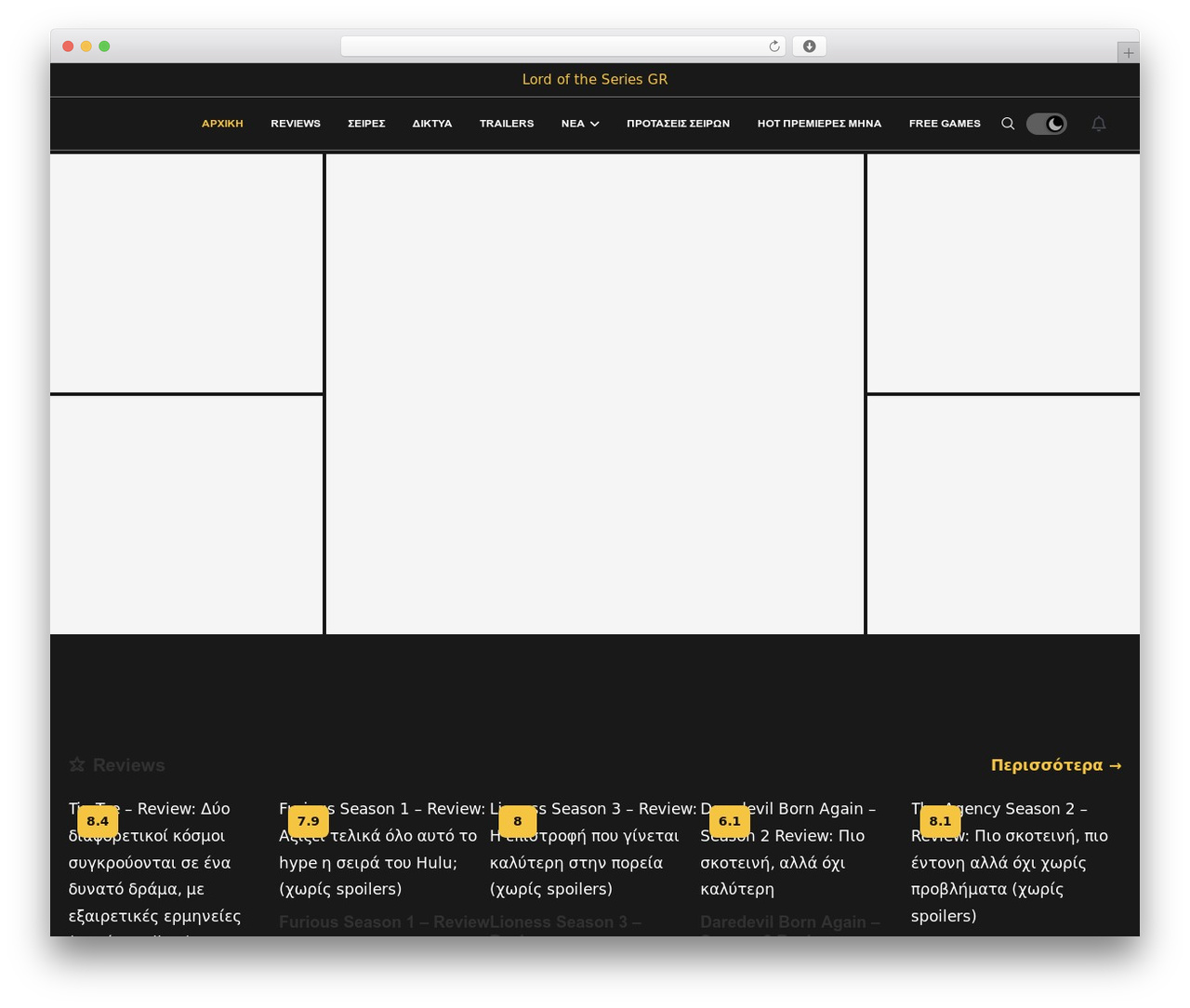Click the notifications bell icon
The image size is (1190, 1008).
[1099, 124]
